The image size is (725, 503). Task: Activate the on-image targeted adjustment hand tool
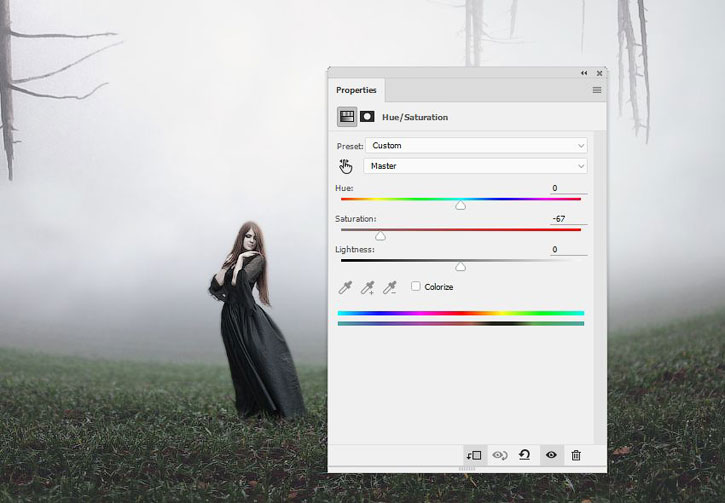pos(346,166)
